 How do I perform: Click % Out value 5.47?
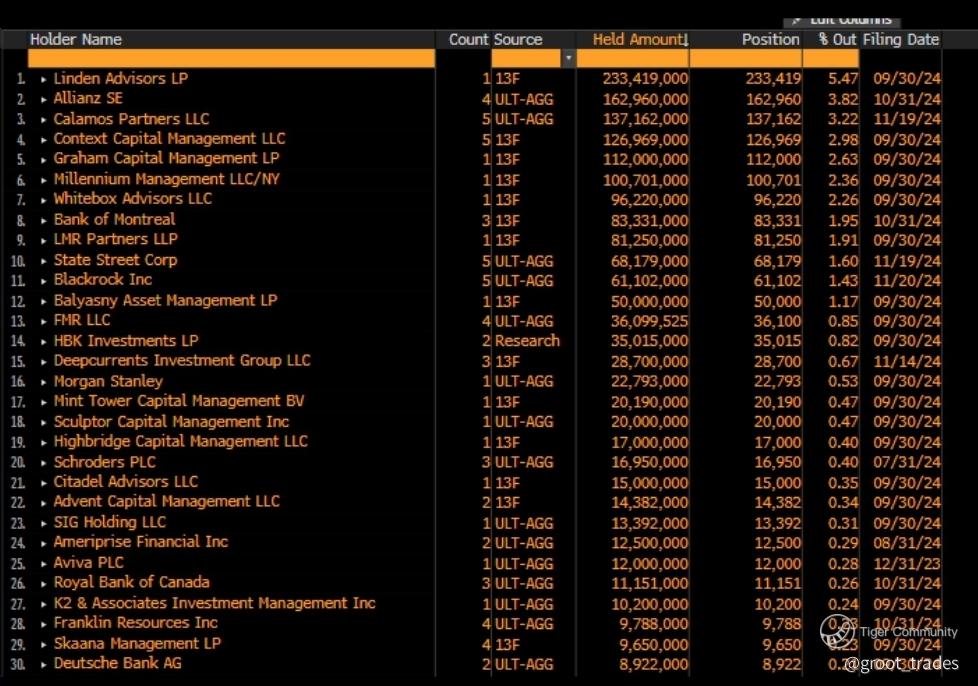[x=843, y=79]
